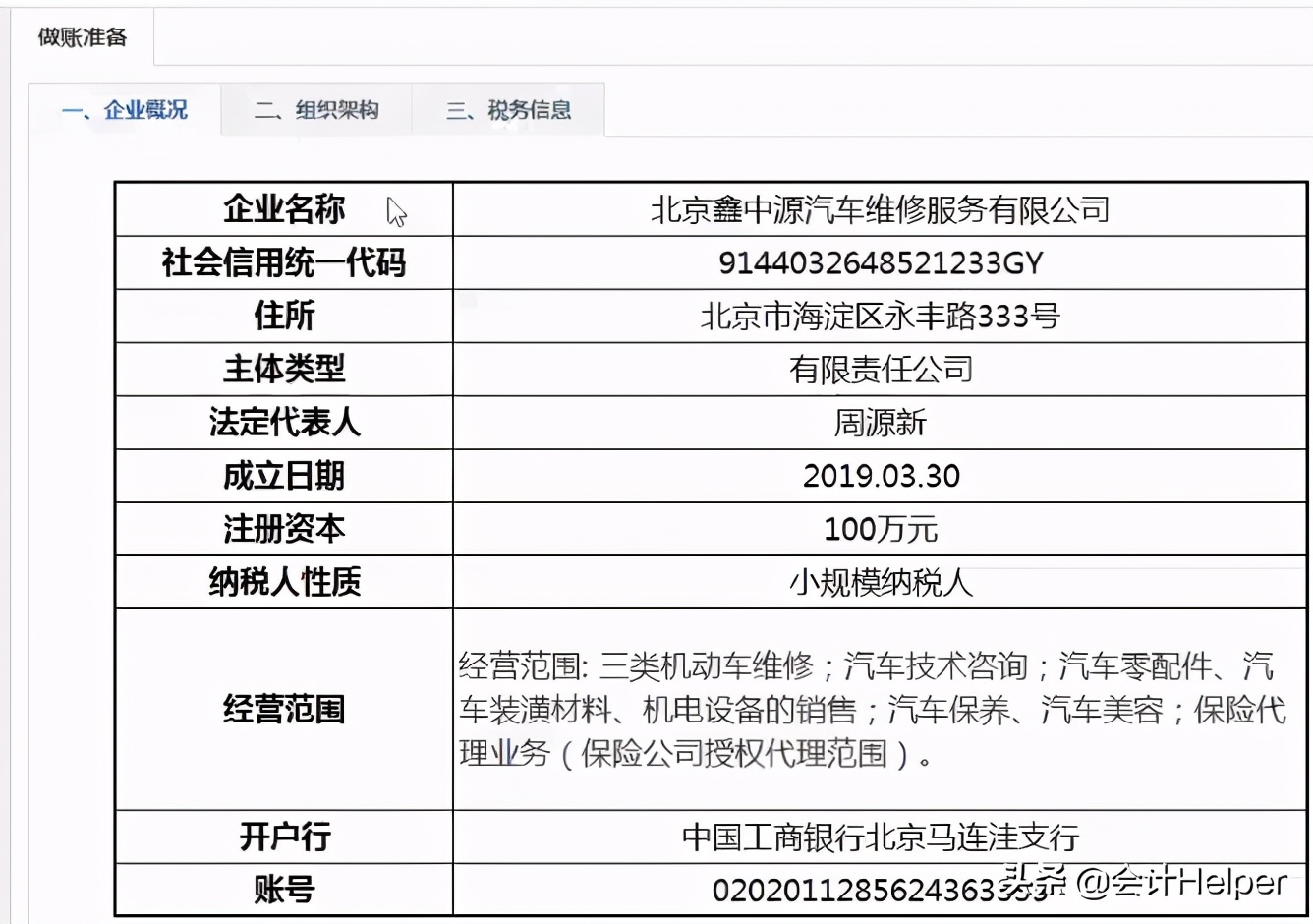Image resolution: width=1313 pixels, height=924 pixels.
Task: Click the 账号 account number cell
Action: pyautogui.click(x=865, y=888)
